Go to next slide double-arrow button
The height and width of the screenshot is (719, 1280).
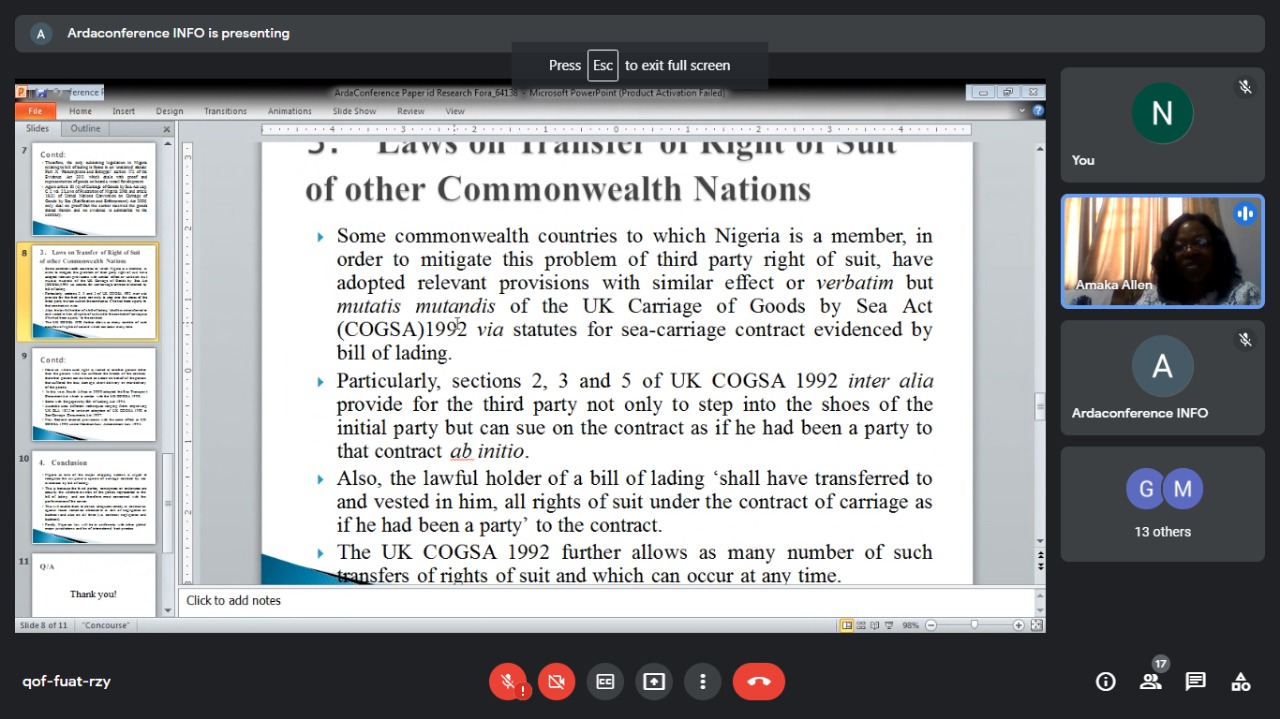(x=1040, y=566)
